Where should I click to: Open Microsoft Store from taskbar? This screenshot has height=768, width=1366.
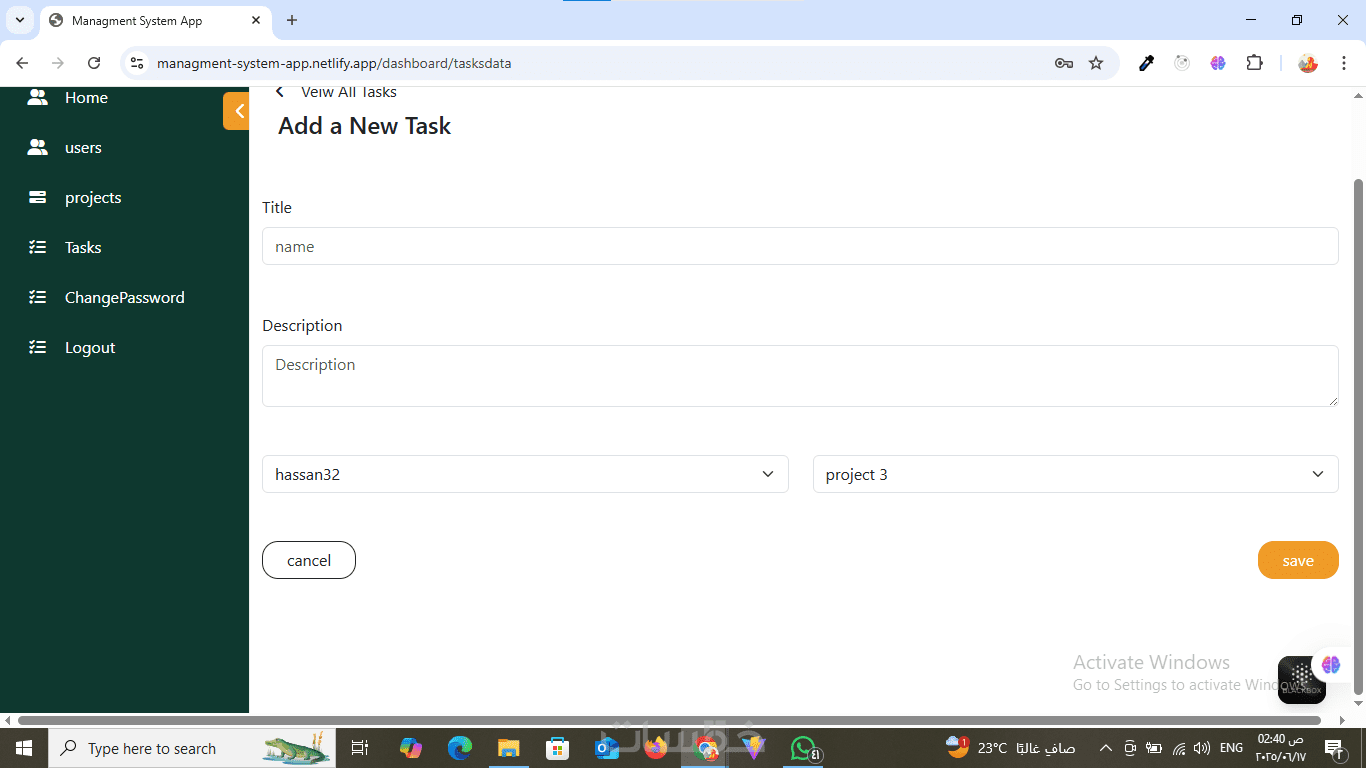point(558,748)
